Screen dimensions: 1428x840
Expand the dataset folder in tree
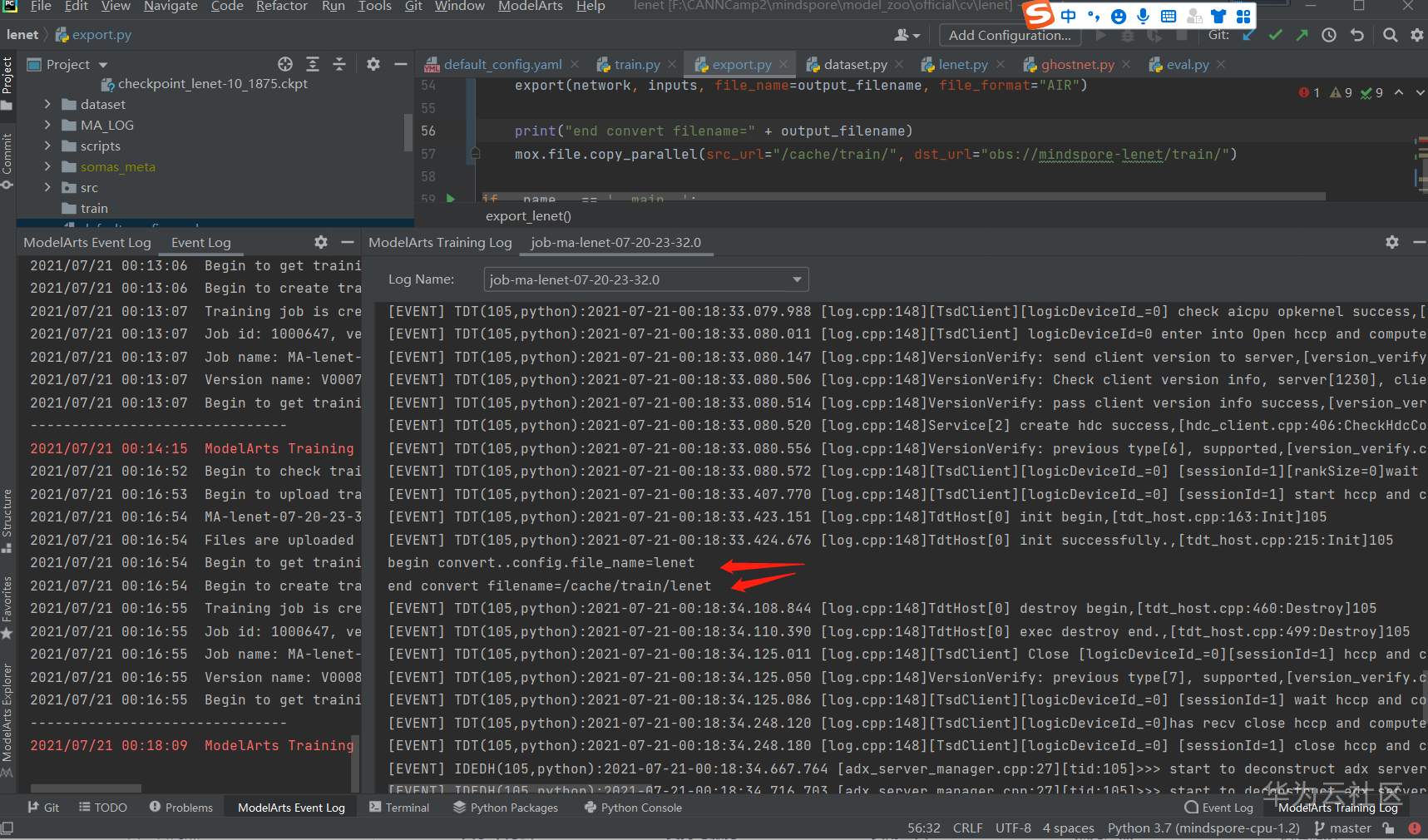point(47,105)
